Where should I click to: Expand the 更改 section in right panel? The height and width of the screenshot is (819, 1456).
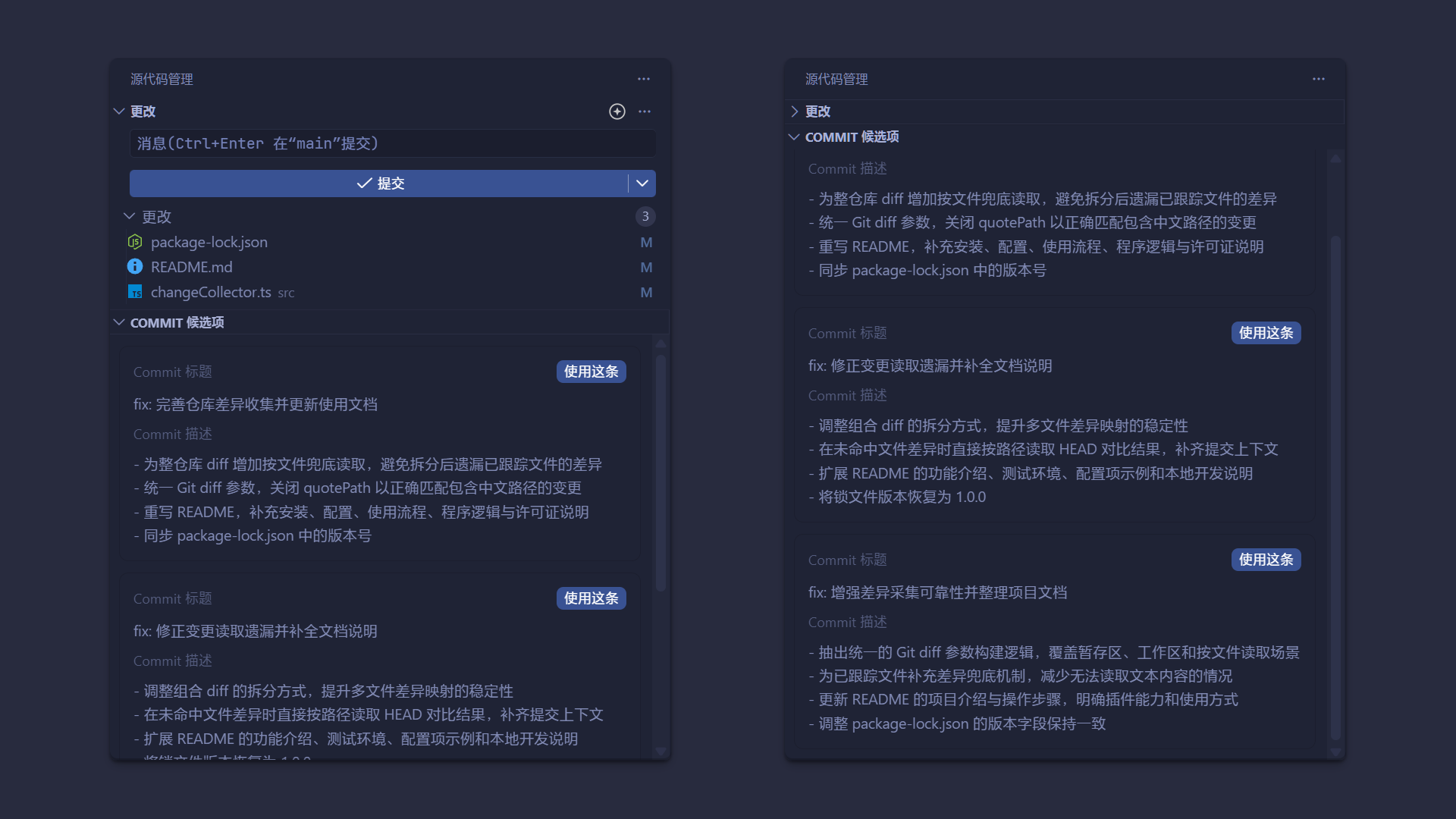pos(794,111)
